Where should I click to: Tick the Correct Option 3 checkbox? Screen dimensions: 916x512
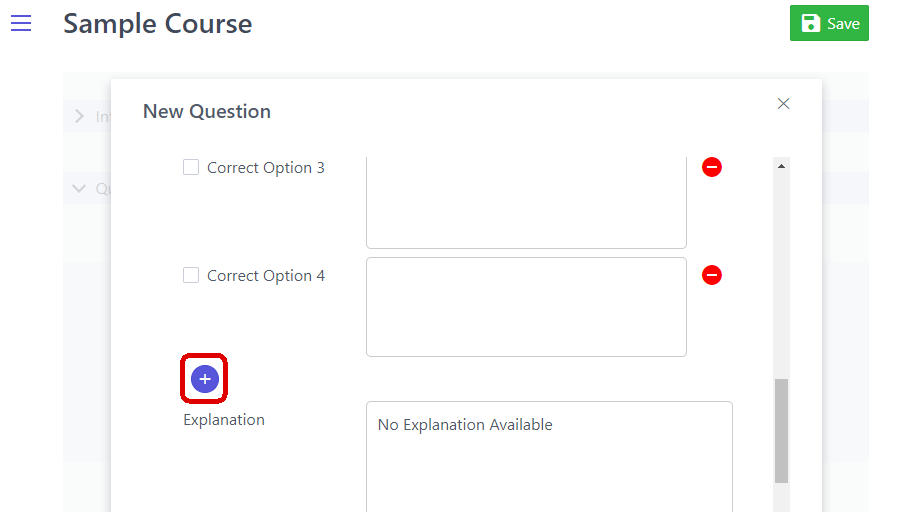tap(191, 168)
